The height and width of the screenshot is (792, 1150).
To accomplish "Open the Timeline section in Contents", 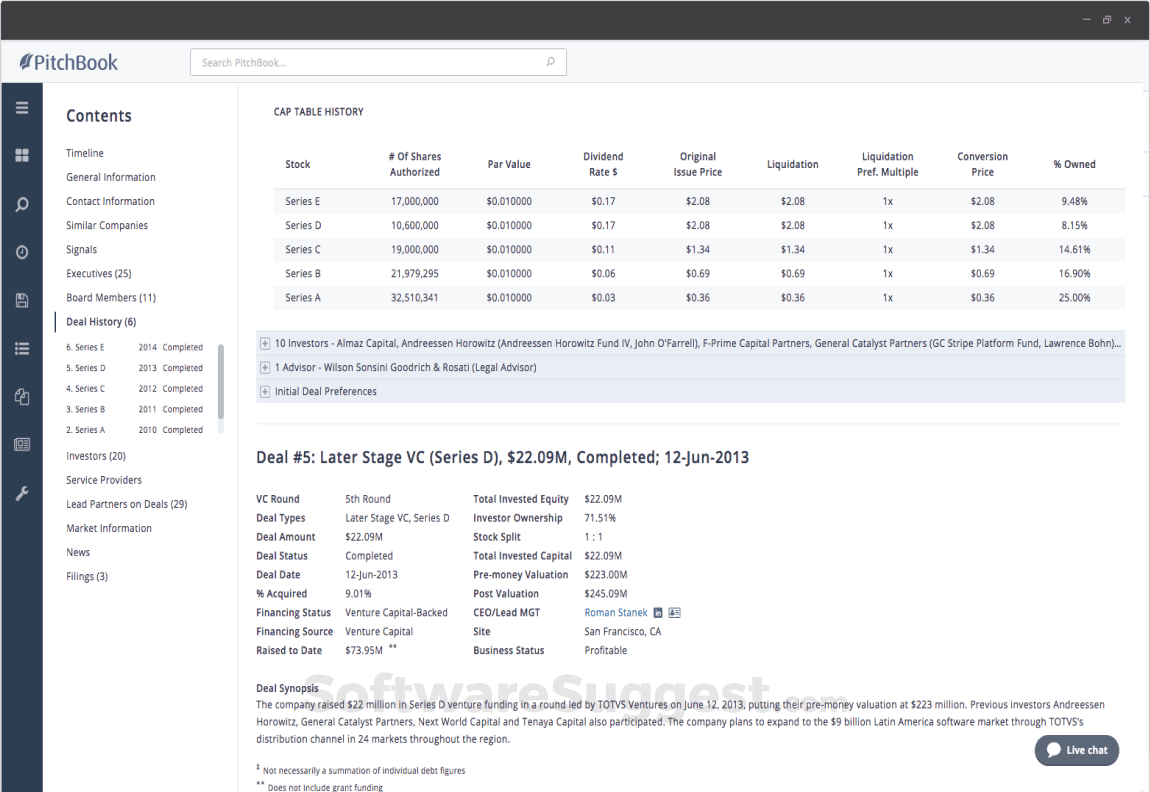I will [85, 153].
